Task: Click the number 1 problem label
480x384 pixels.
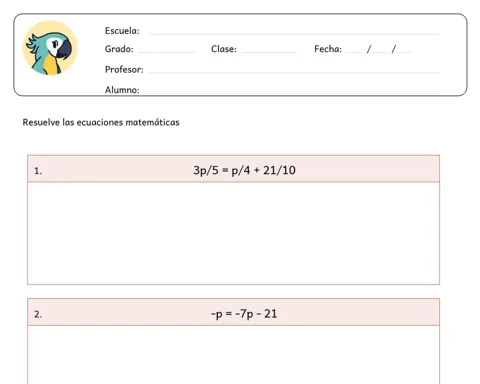Action: 38,171
